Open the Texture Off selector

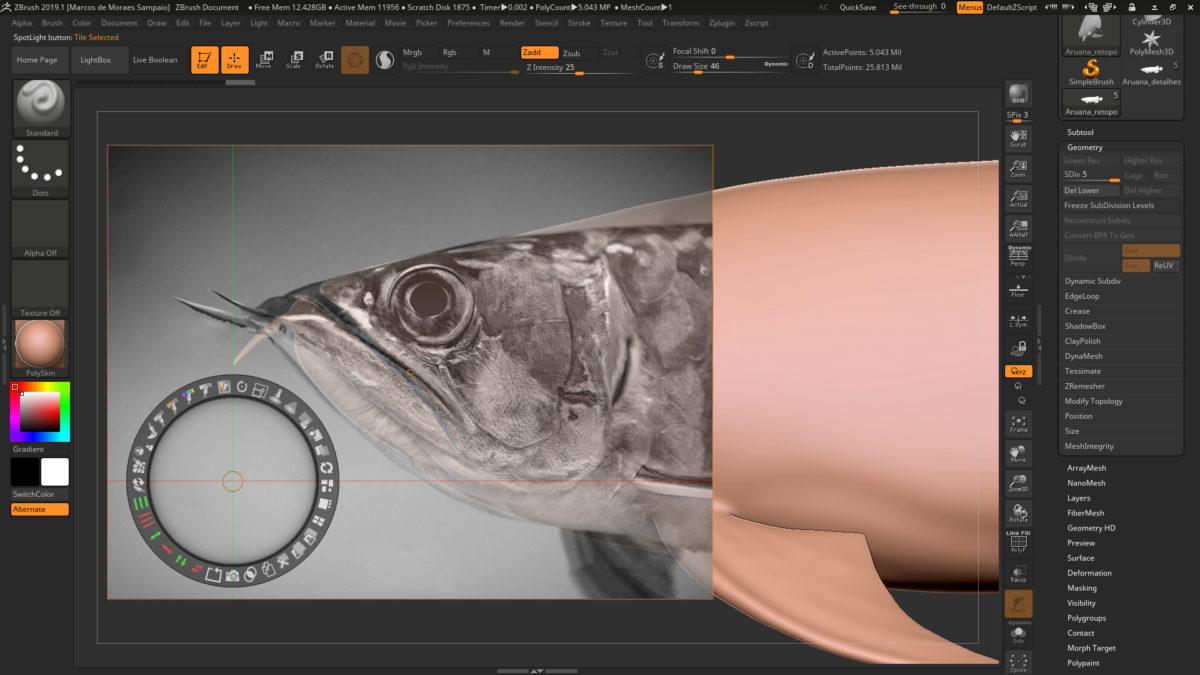point(41,289)
